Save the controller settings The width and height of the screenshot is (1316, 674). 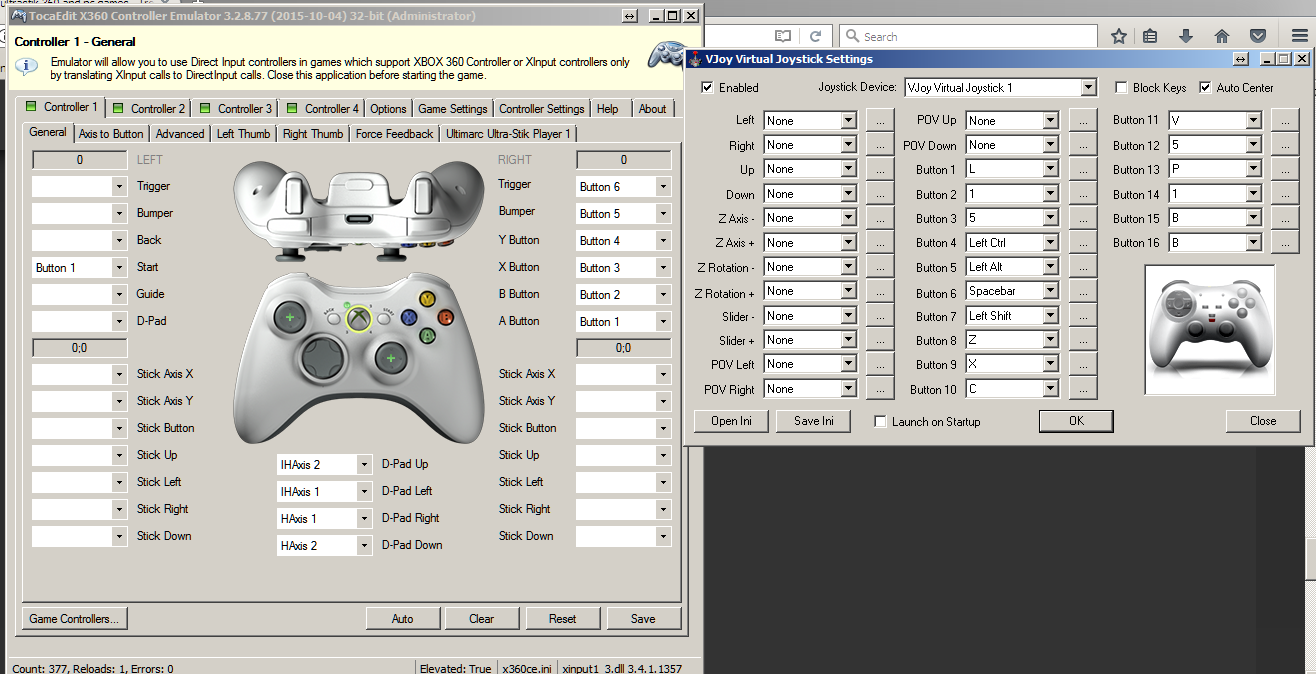click(643, 619)
